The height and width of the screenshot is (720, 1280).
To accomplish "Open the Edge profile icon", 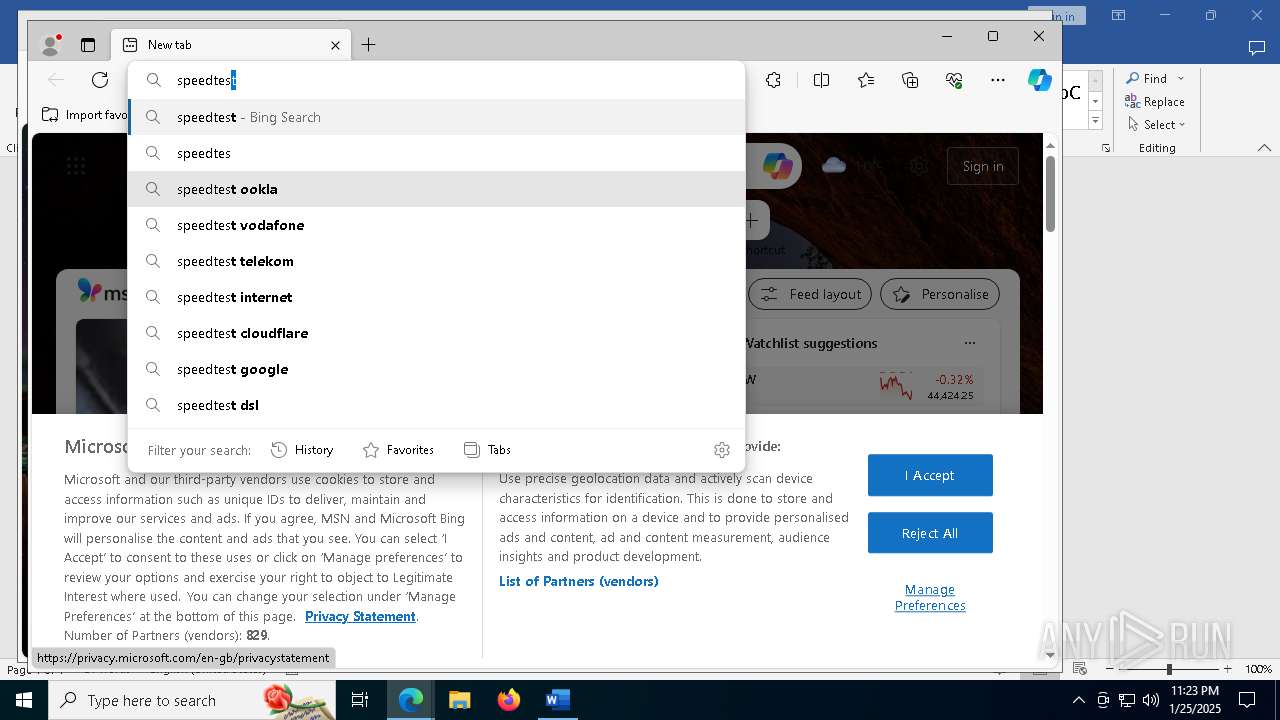I will coord(50,45).
